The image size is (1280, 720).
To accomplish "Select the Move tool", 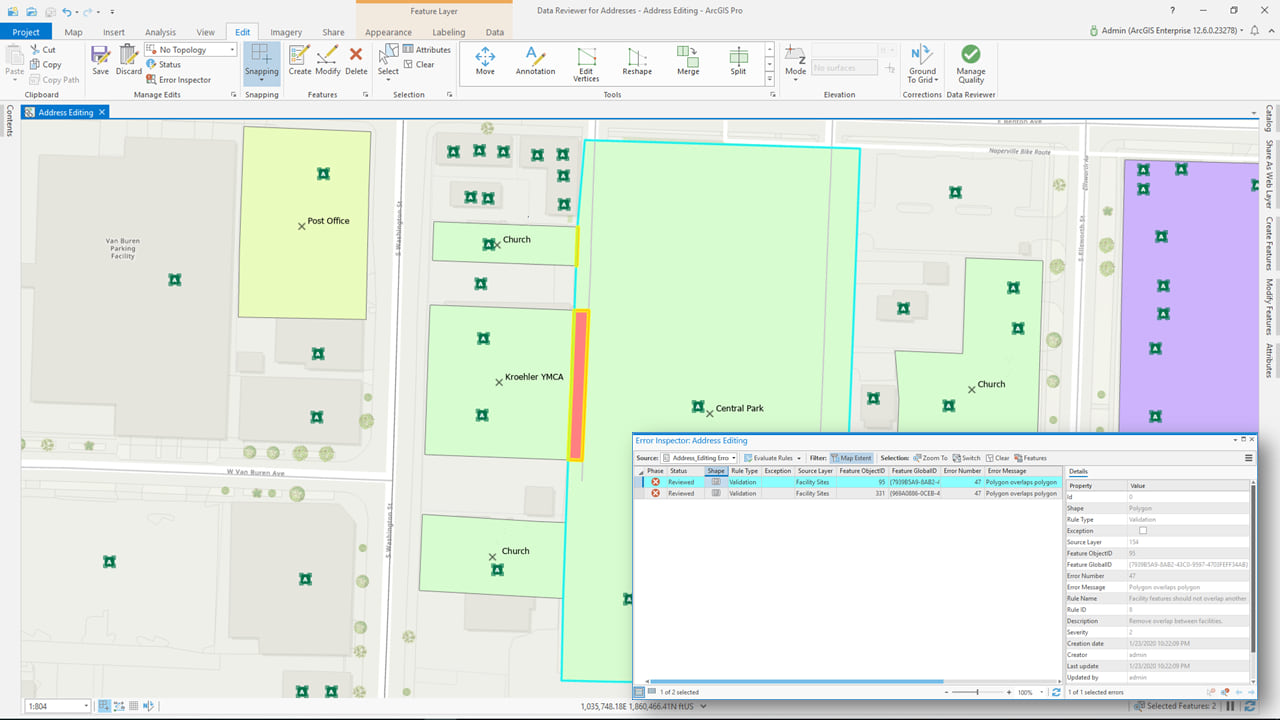I will tap(485, 60).
